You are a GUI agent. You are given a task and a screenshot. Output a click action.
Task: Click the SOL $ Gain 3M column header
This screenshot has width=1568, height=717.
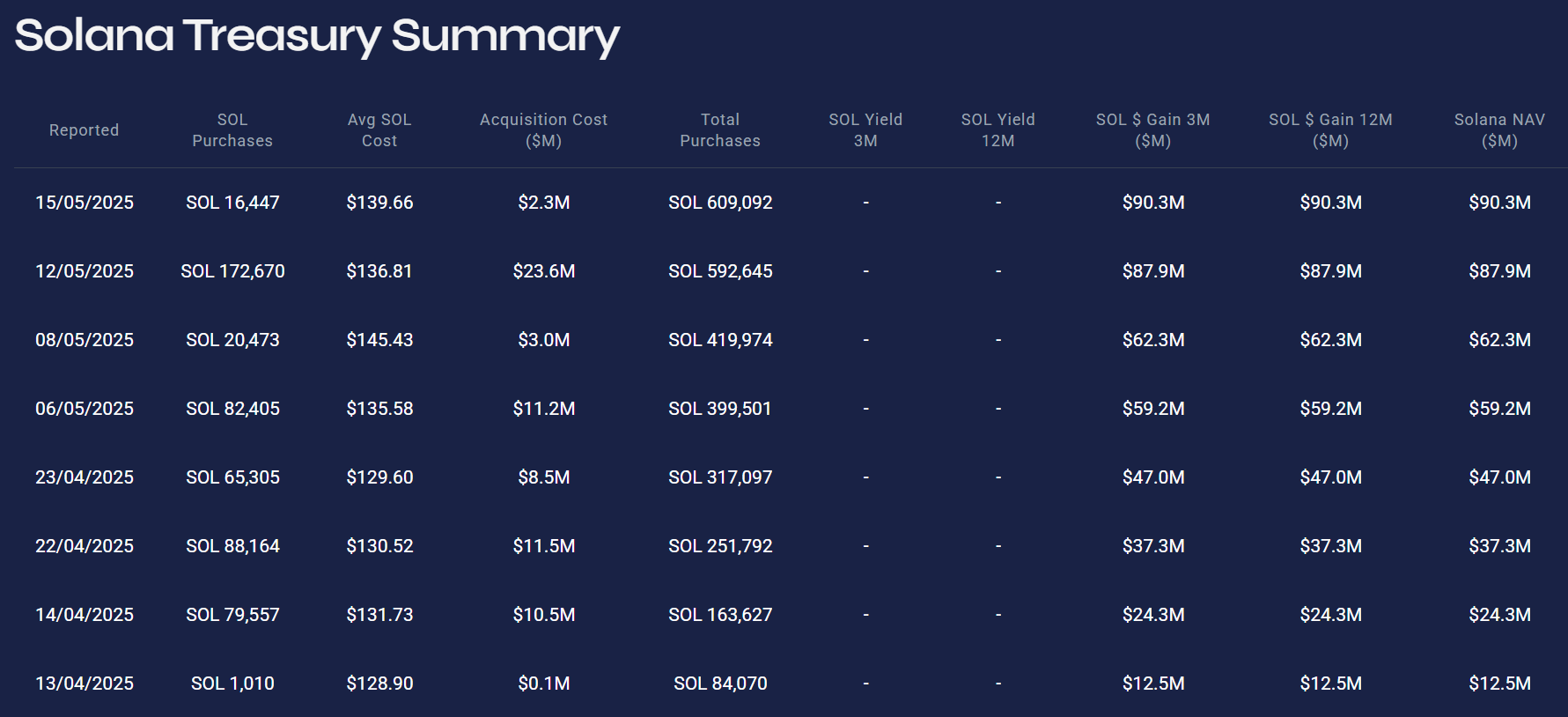pos(1153,130)
